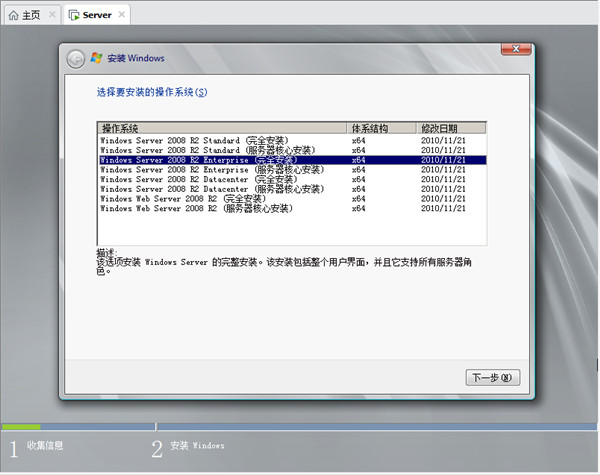Click the Server tab VM icon

[x=74, y=15]
